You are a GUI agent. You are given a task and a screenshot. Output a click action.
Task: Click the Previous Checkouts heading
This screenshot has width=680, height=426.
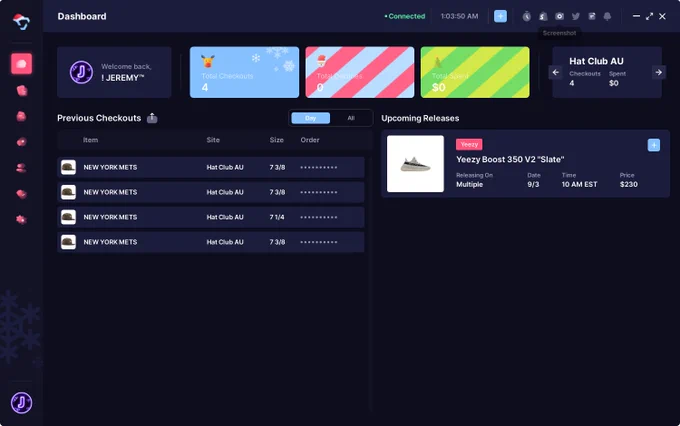99,118
